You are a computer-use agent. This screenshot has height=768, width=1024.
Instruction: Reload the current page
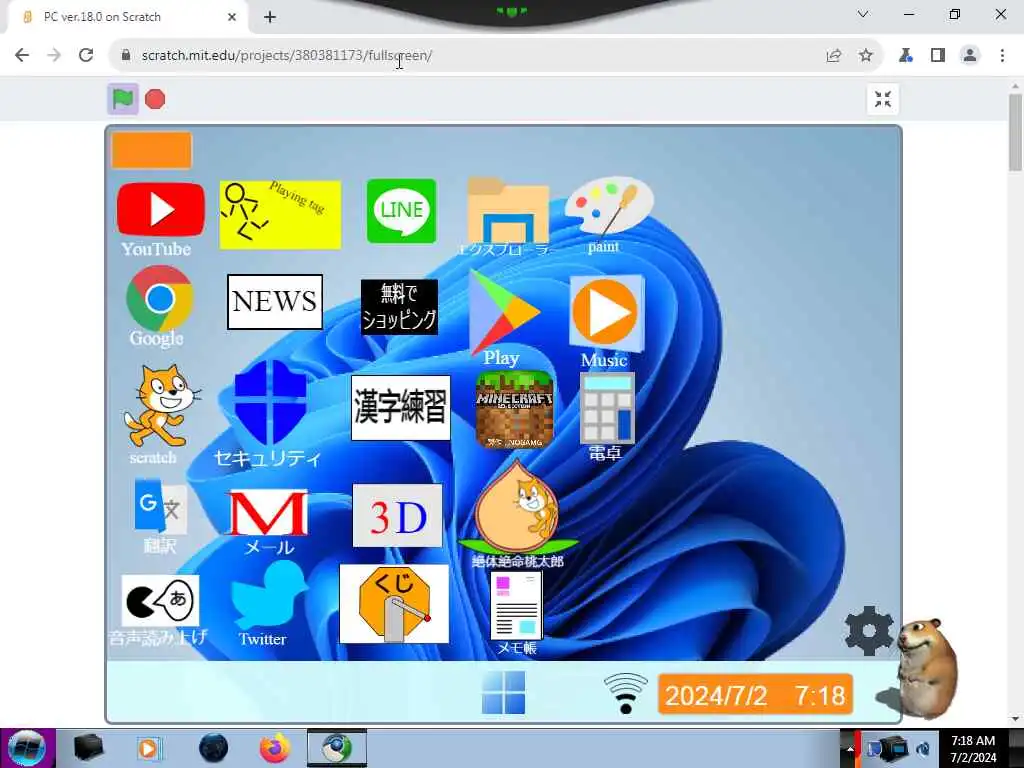(x=86, y=56)
